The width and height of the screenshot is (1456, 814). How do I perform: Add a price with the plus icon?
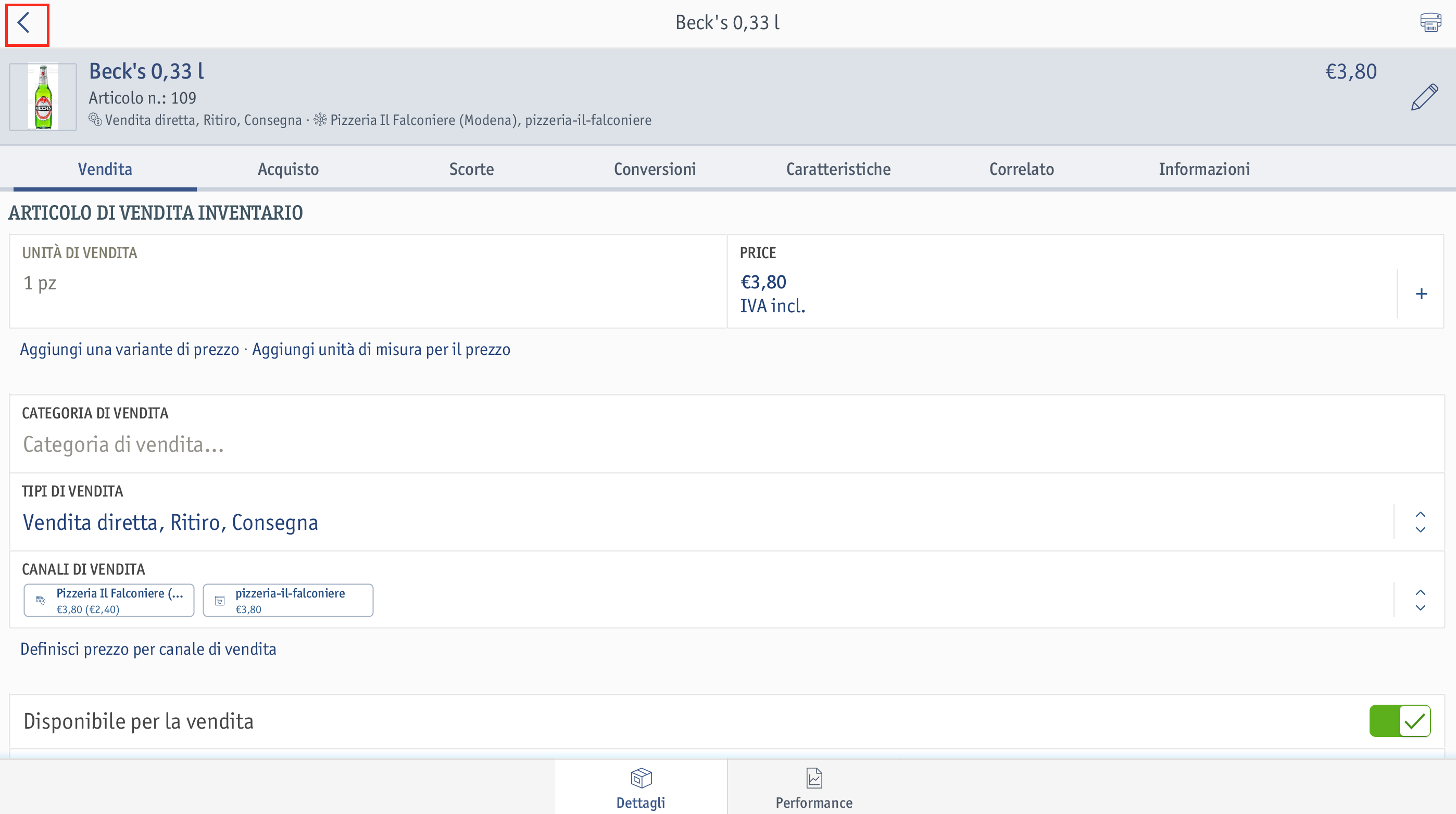(x=1421, y=293)
